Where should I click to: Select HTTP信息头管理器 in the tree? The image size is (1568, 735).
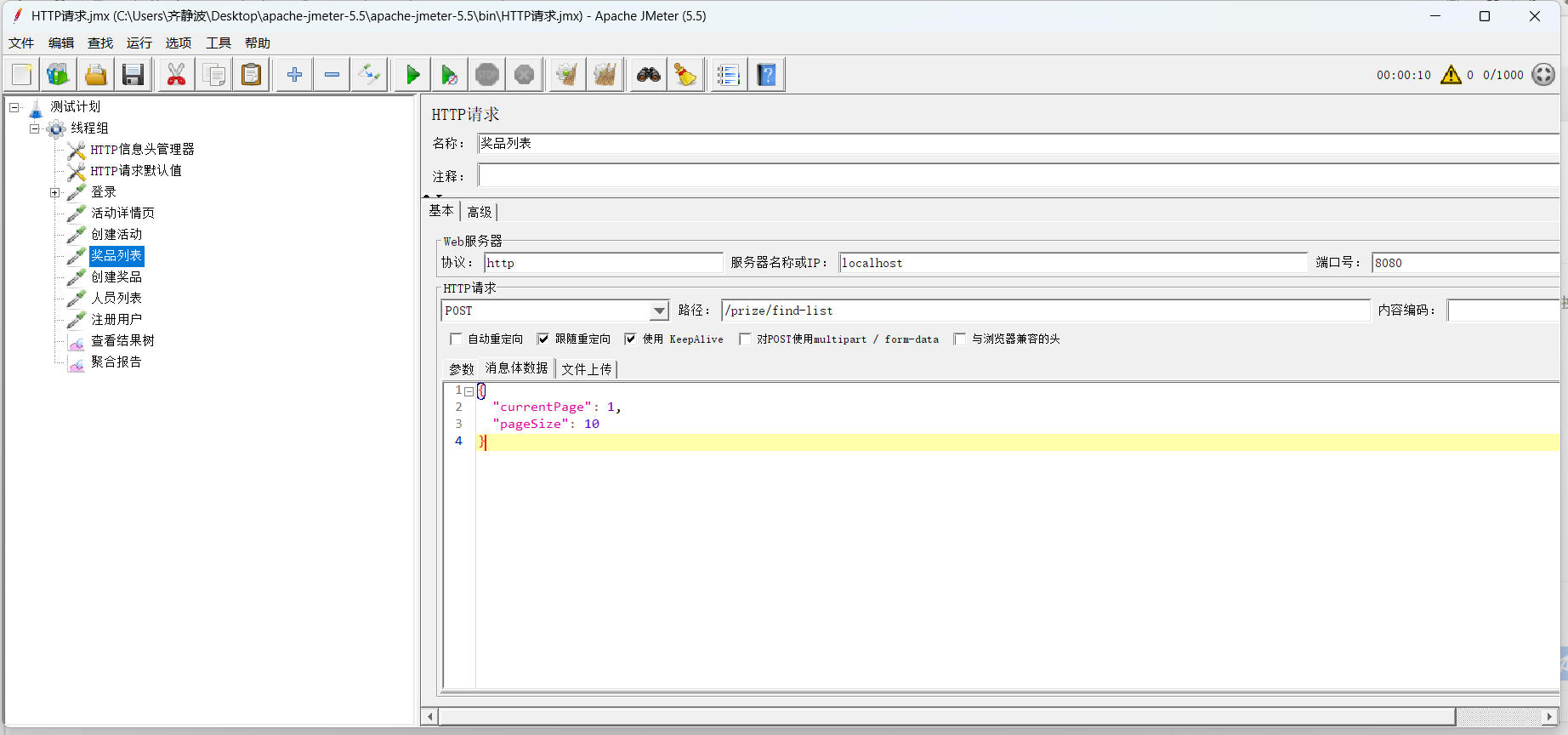[143, 150]
